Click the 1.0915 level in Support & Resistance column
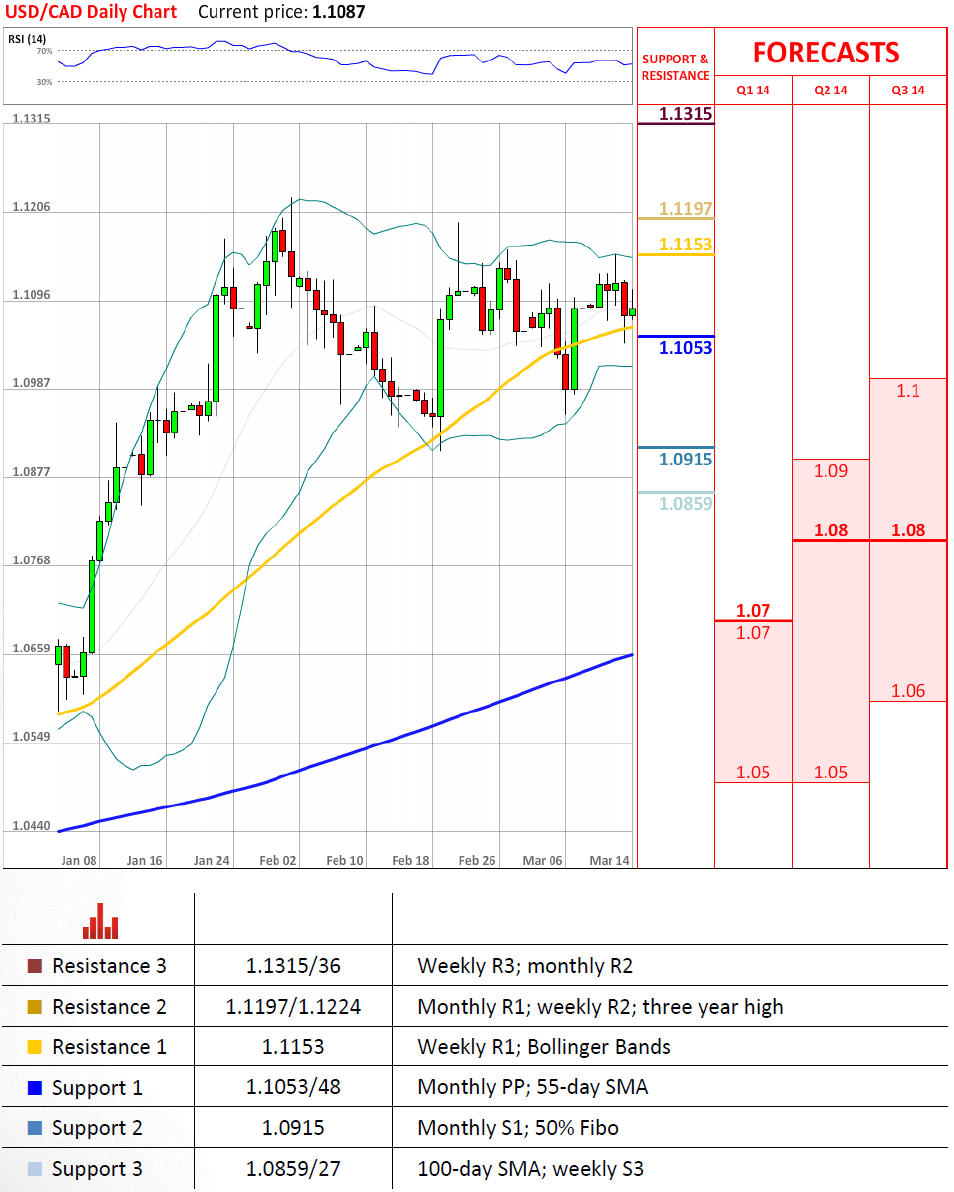Screen dimensions: 954x1192 [685, 459]
